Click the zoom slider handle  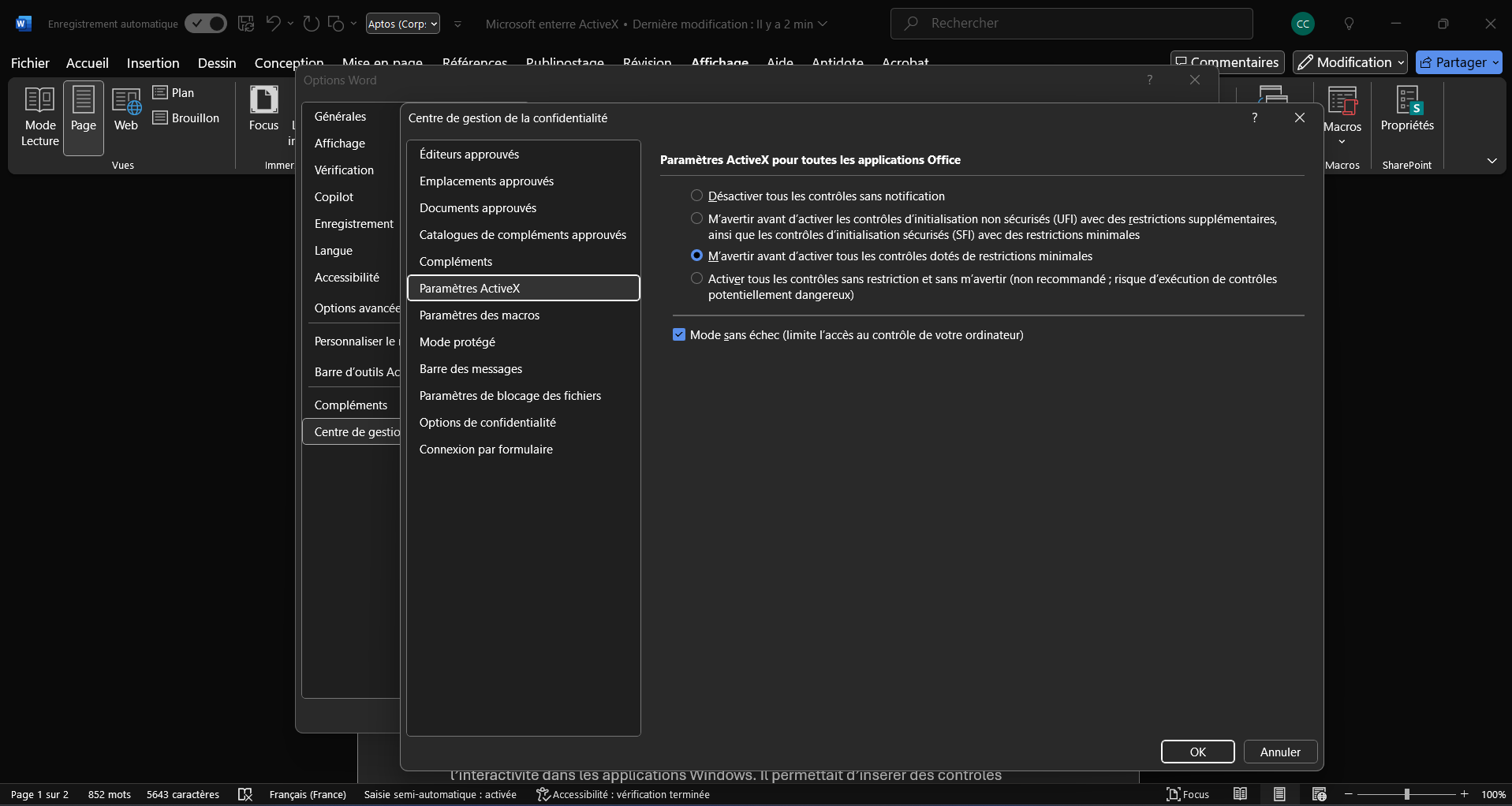click(1407, 794)
